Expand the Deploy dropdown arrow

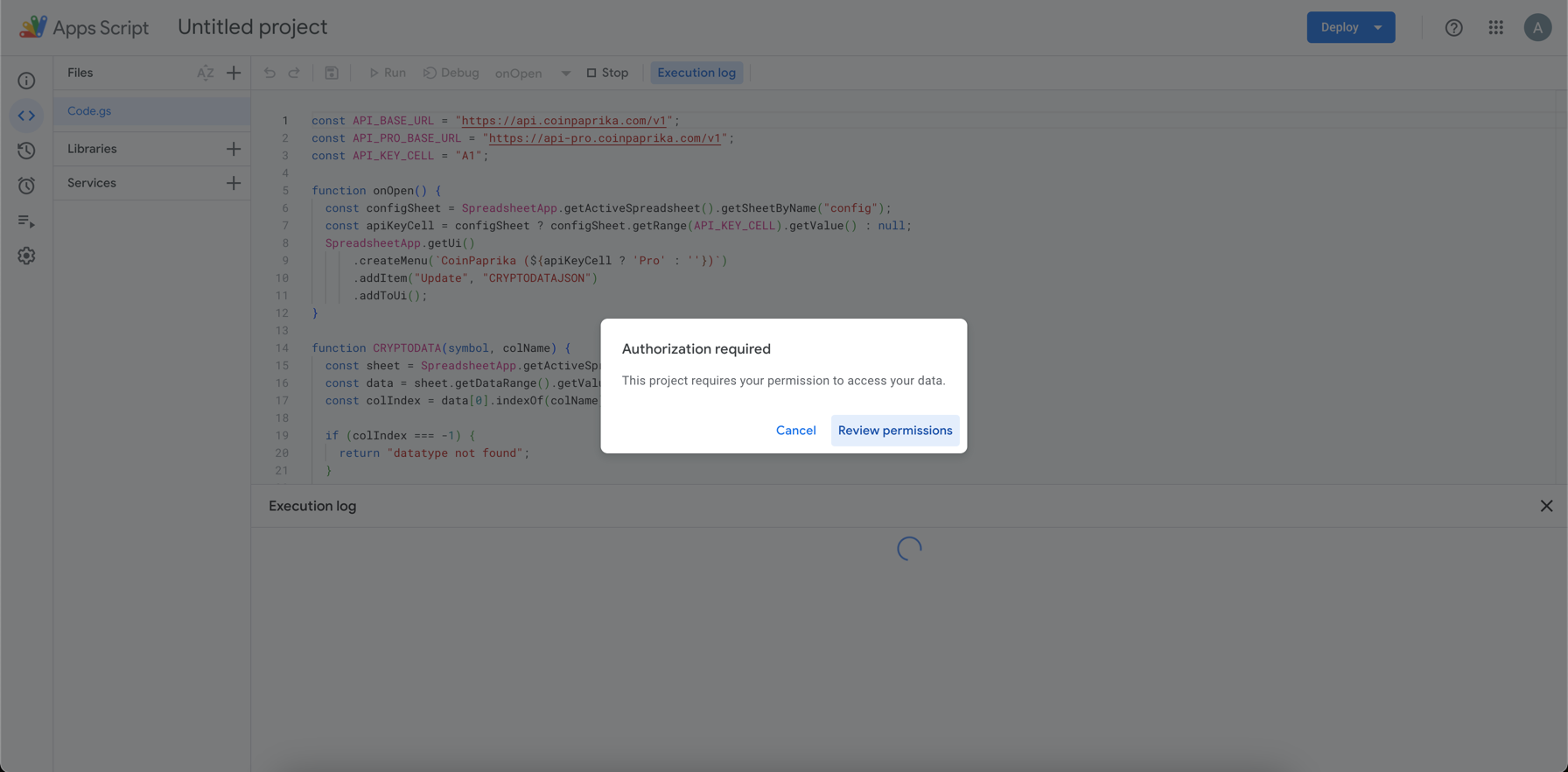click(1378, 27)
